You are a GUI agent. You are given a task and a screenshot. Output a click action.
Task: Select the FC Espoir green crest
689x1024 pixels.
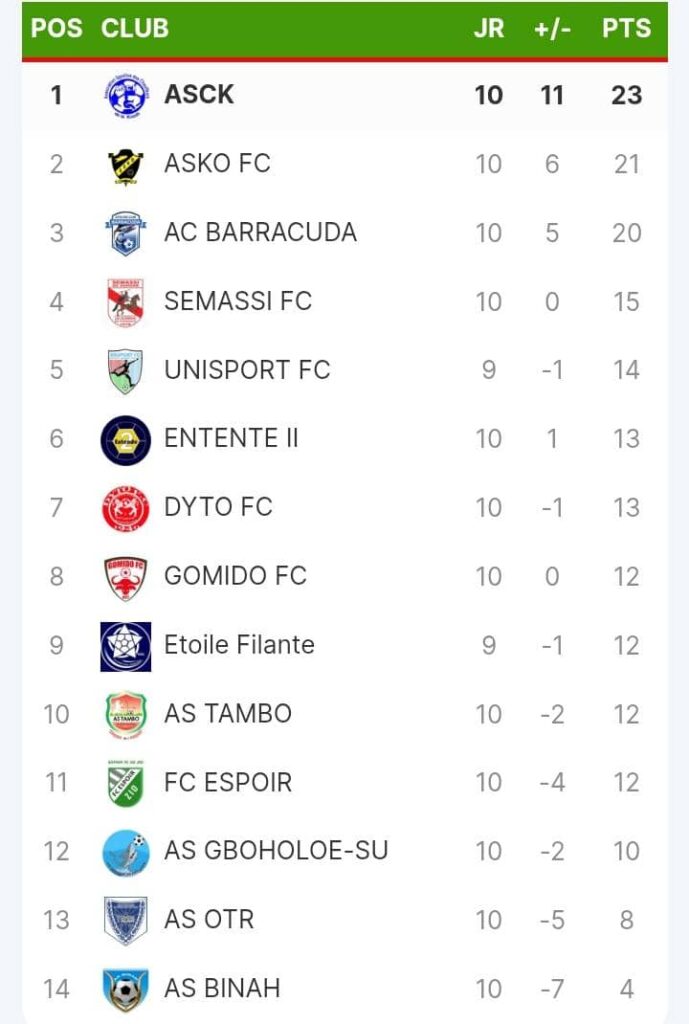[126, 783]
